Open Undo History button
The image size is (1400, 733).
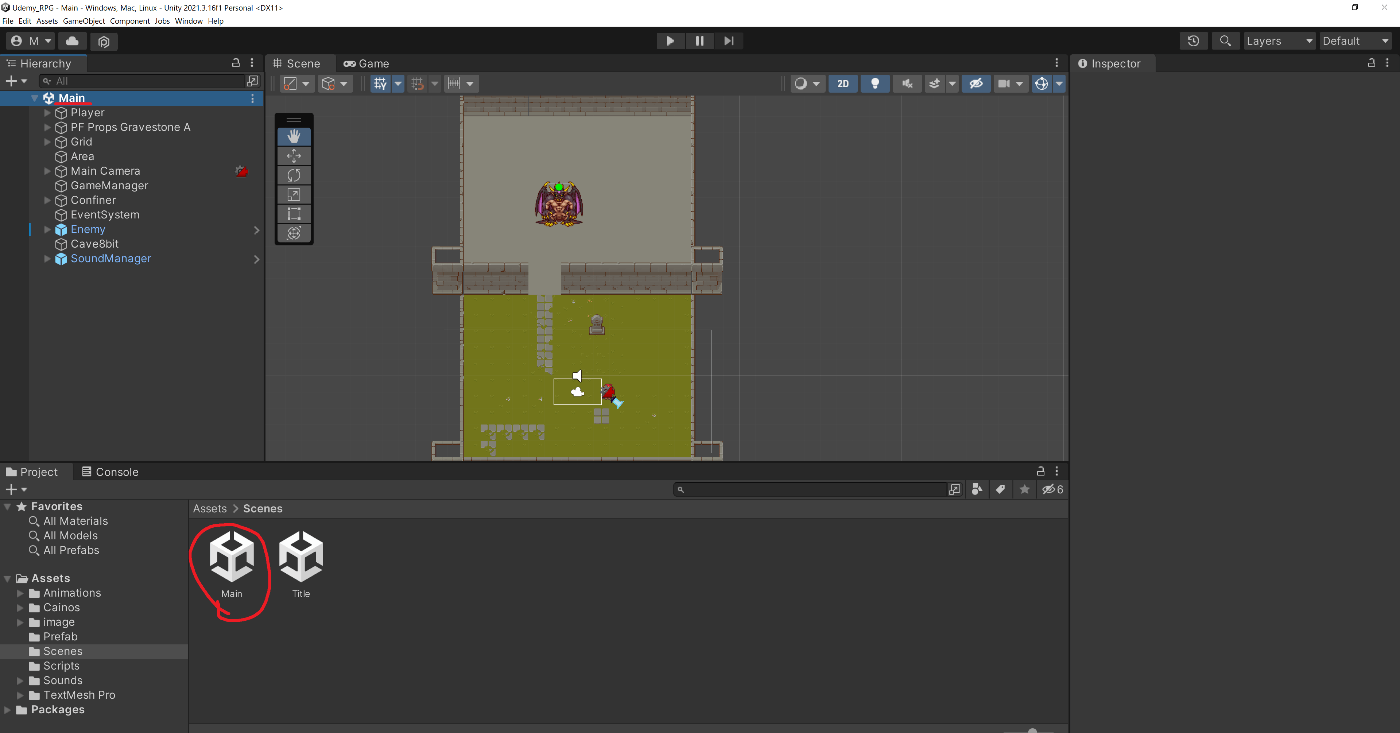[1193, 41]
